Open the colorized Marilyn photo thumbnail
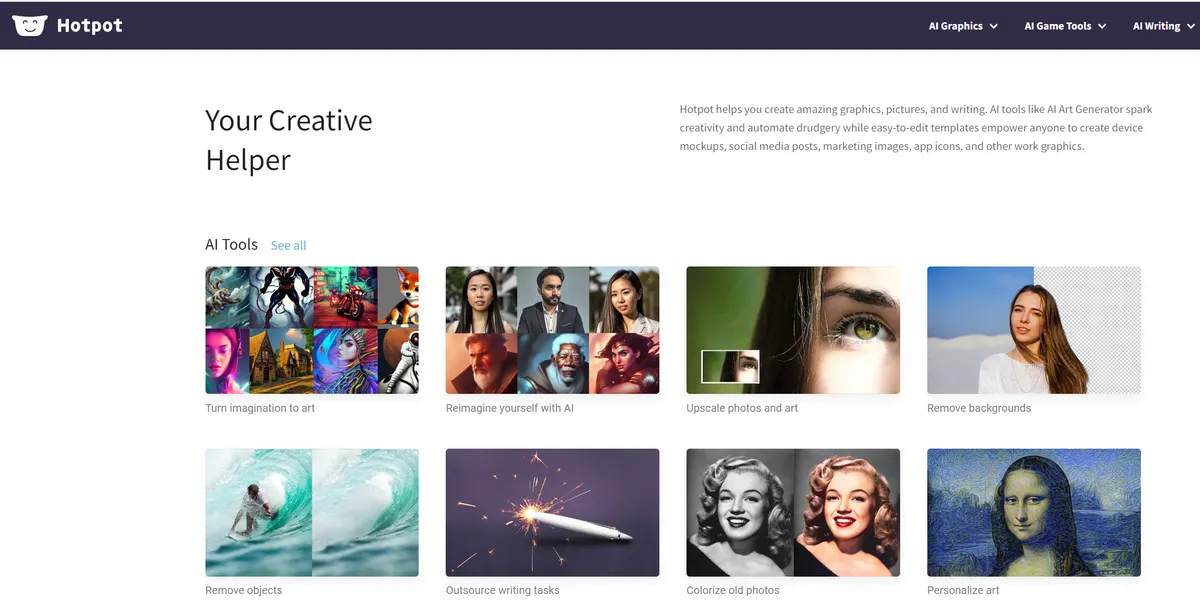Screen dimensions: 1200x611 [x=793, y=512]
